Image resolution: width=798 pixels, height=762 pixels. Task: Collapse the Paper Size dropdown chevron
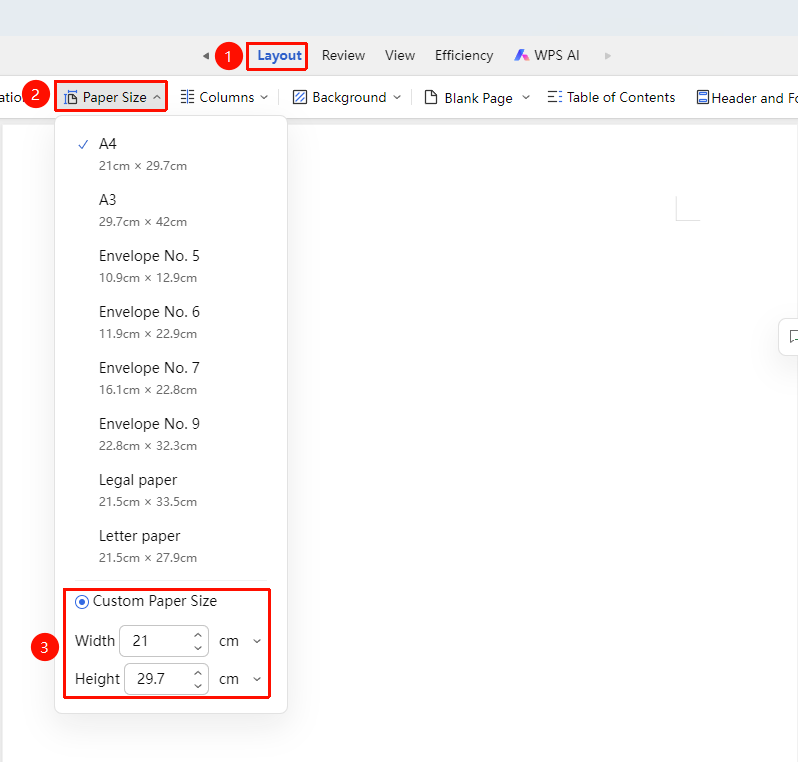pyautogui.click(x=157, y=97)
